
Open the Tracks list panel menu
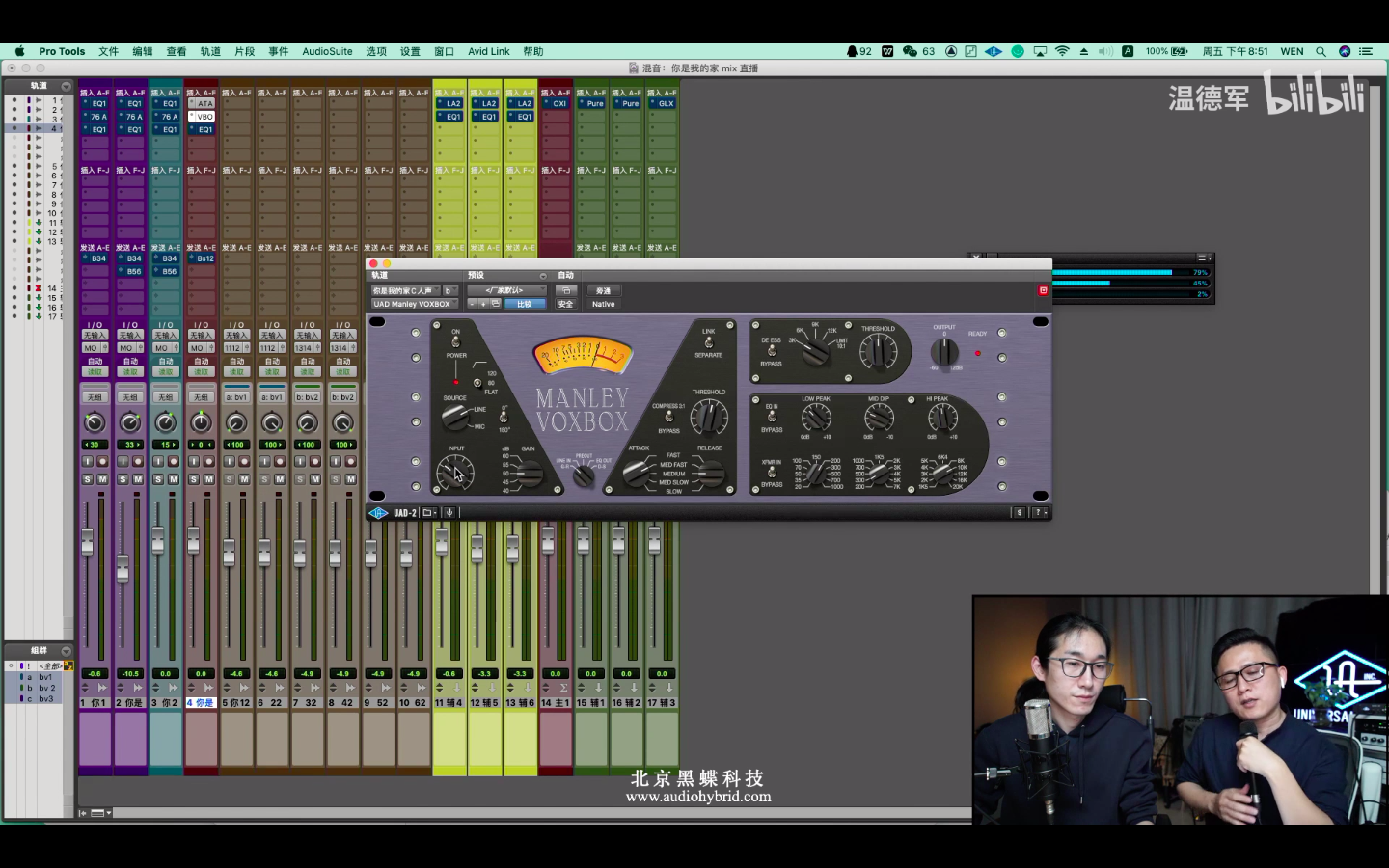pyautogui.click(x=66, y=86)
